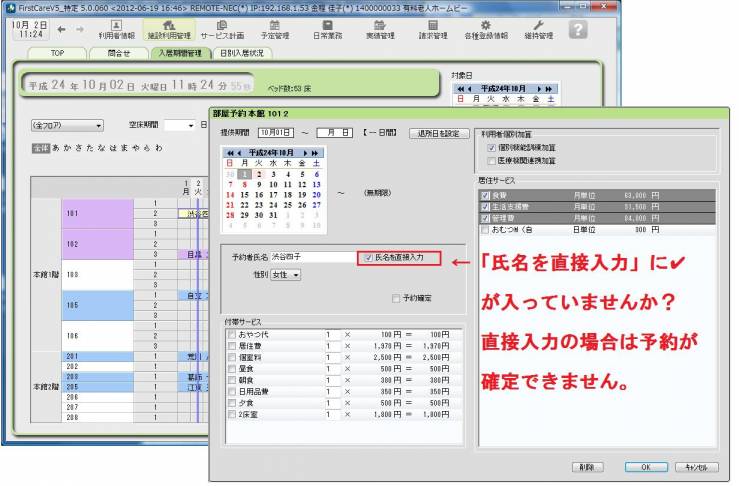This screenshot has width=739, height=486.
Task: Open the 日常業務 toolbar icon
Action: (x=327, y=29)
